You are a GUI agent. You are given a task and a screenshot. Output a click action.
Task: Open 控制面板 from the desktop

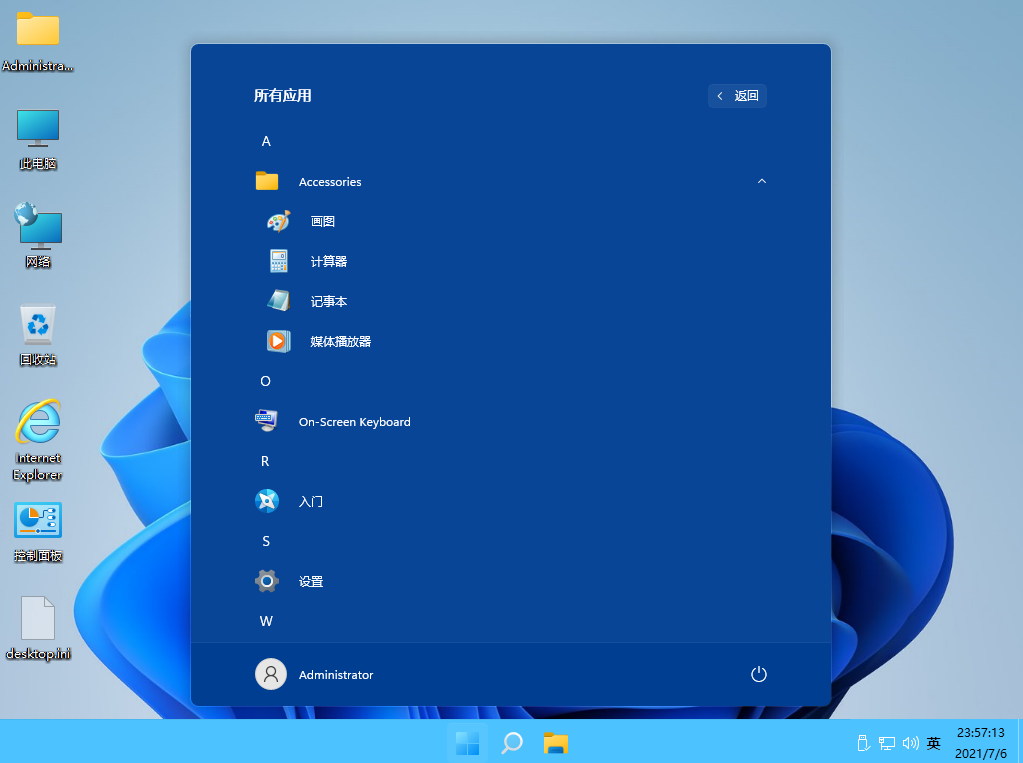(37, 522)
